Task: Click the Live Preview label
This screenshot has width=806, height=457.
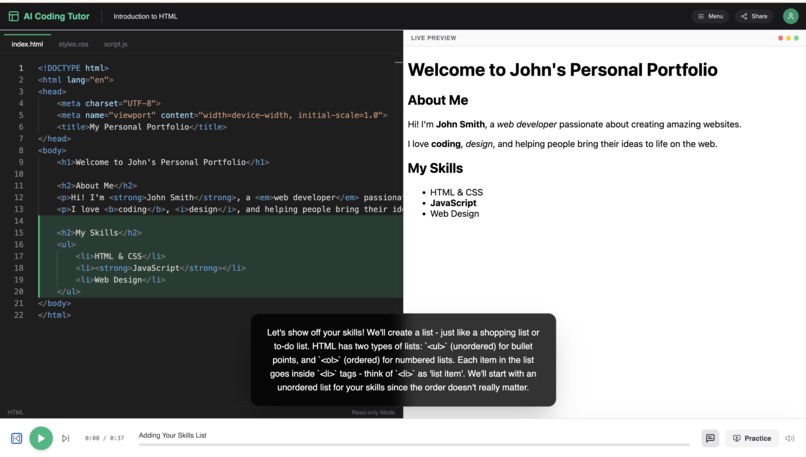Action: tap(433, 38)
